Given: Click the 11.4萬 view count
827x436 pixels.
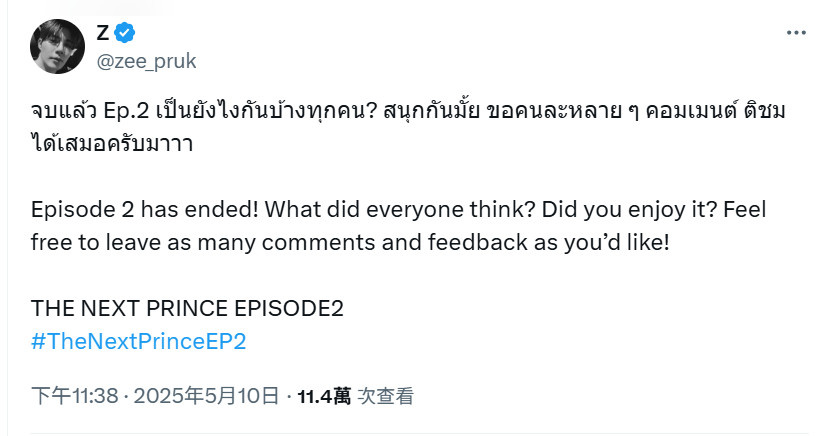Looking at the screenshot, I should click(x=324, y=396).
